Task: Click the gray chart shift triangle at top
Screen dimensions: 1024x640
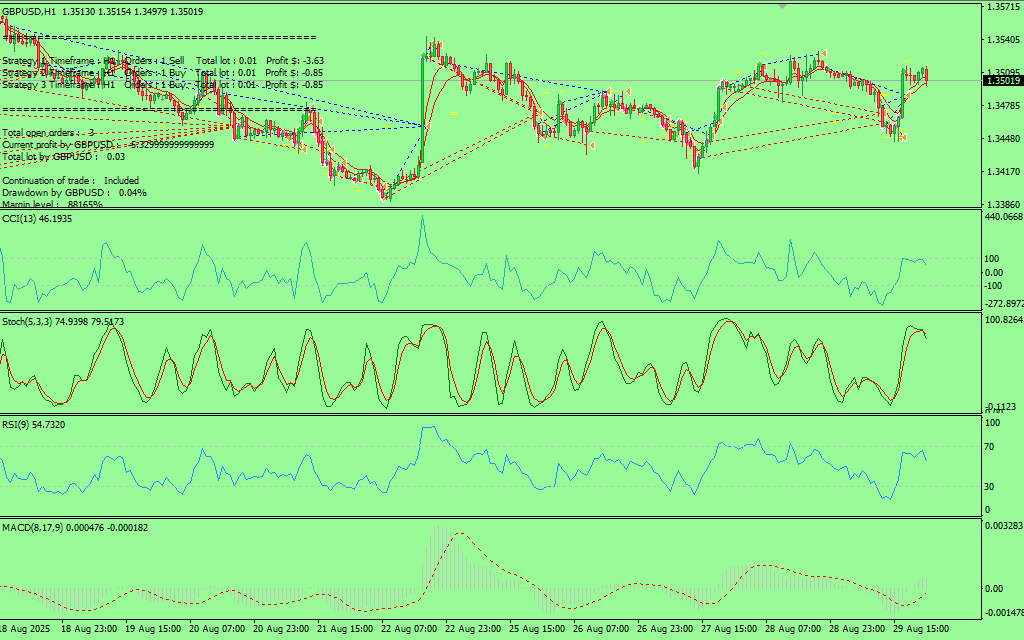Action: [782, 5]
